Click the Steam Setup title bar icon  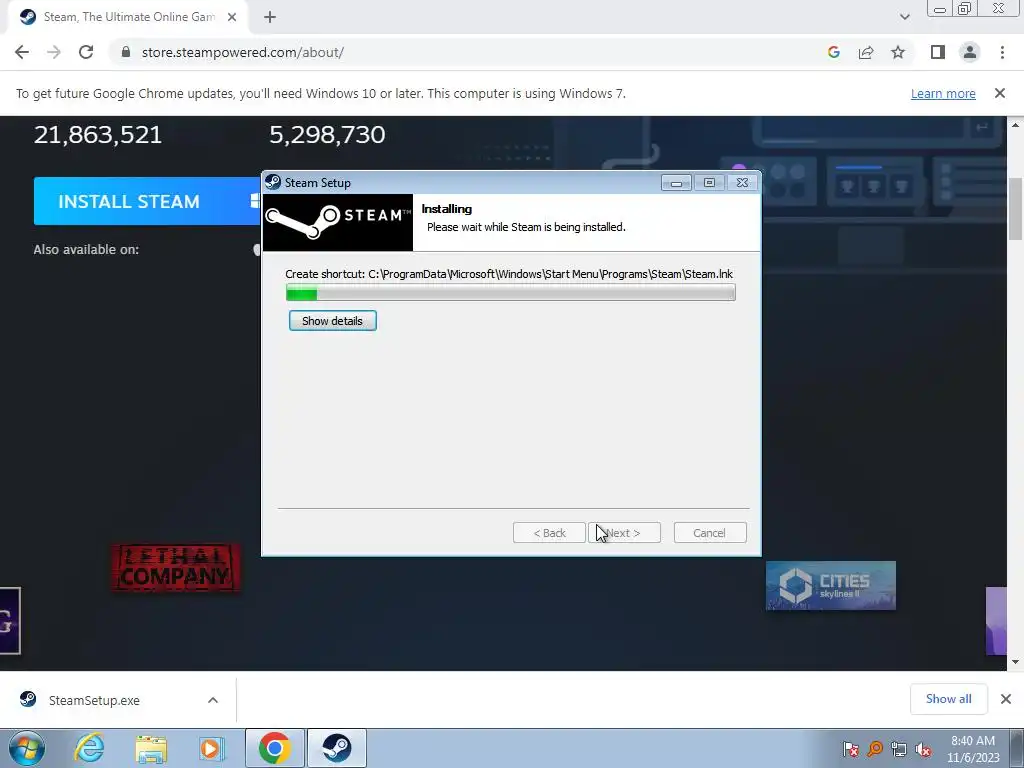(273, 182)
